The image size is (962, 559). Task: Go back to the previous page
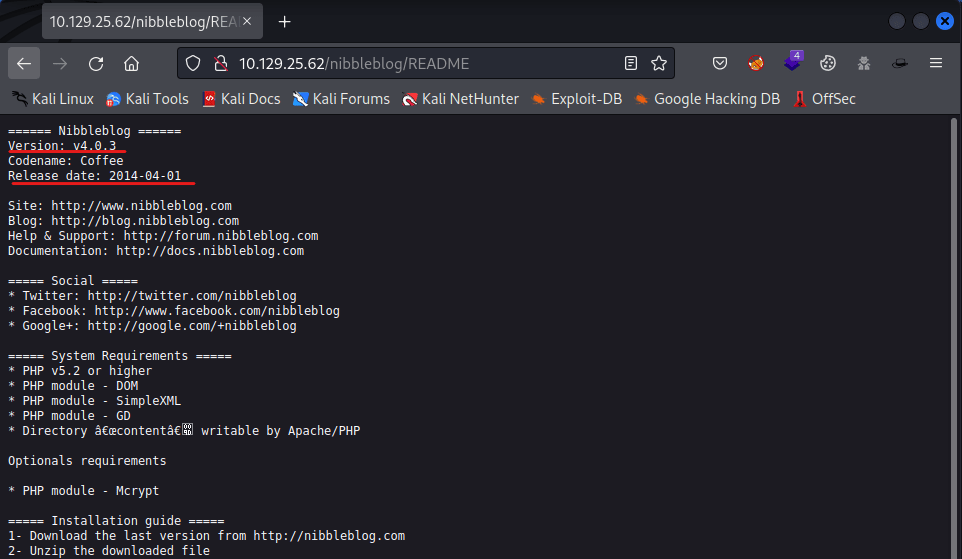coord(24,63)
